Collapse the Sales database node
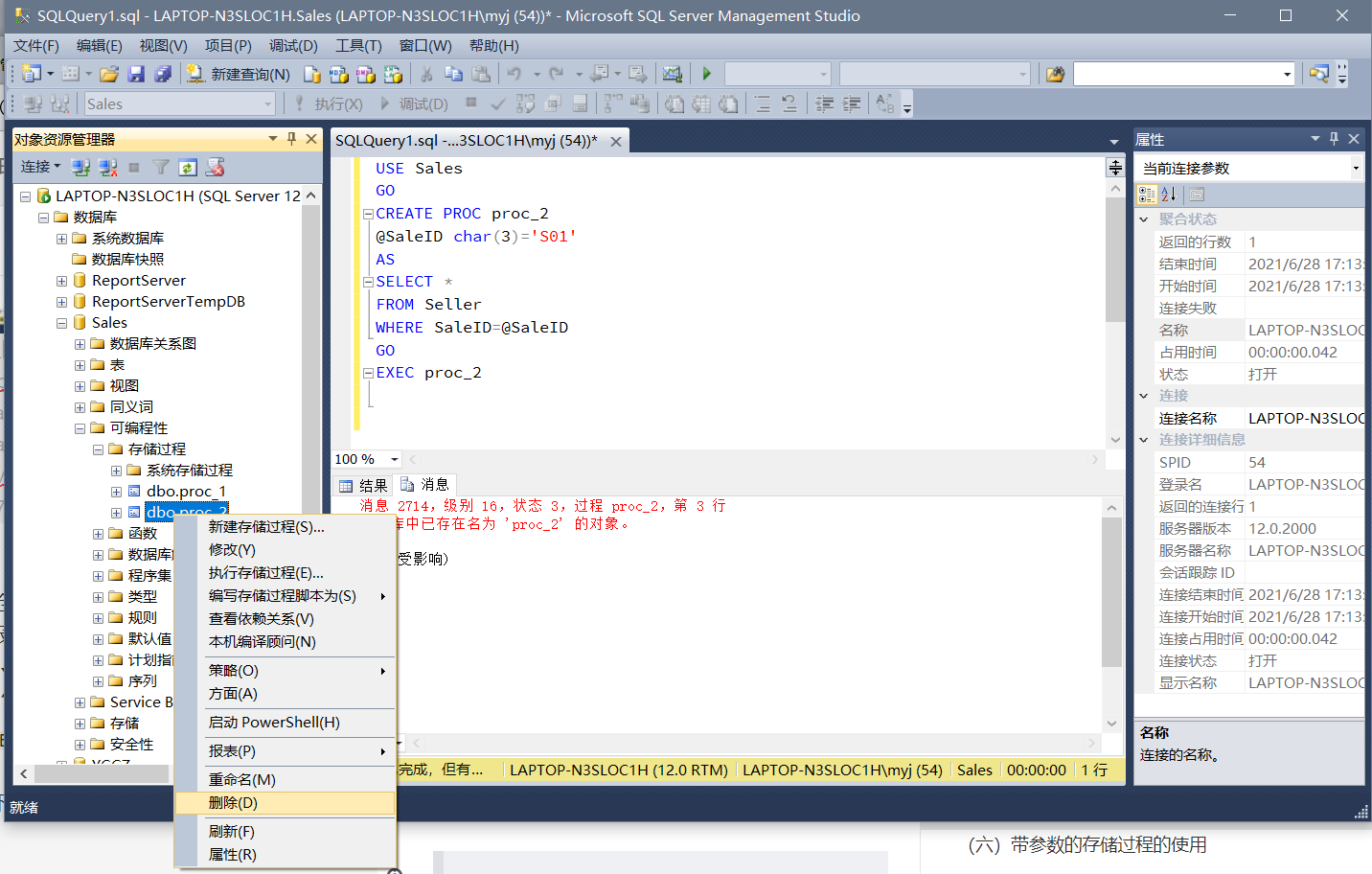This screenshot has width=1372, height=874. pos(61,323)
